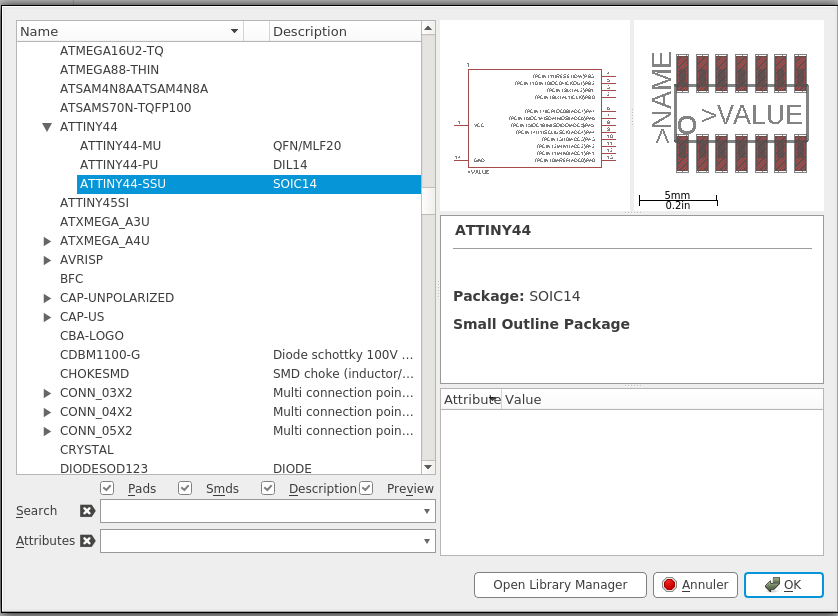Expand the ATXMEGA_A4U node

click(47, 241)
